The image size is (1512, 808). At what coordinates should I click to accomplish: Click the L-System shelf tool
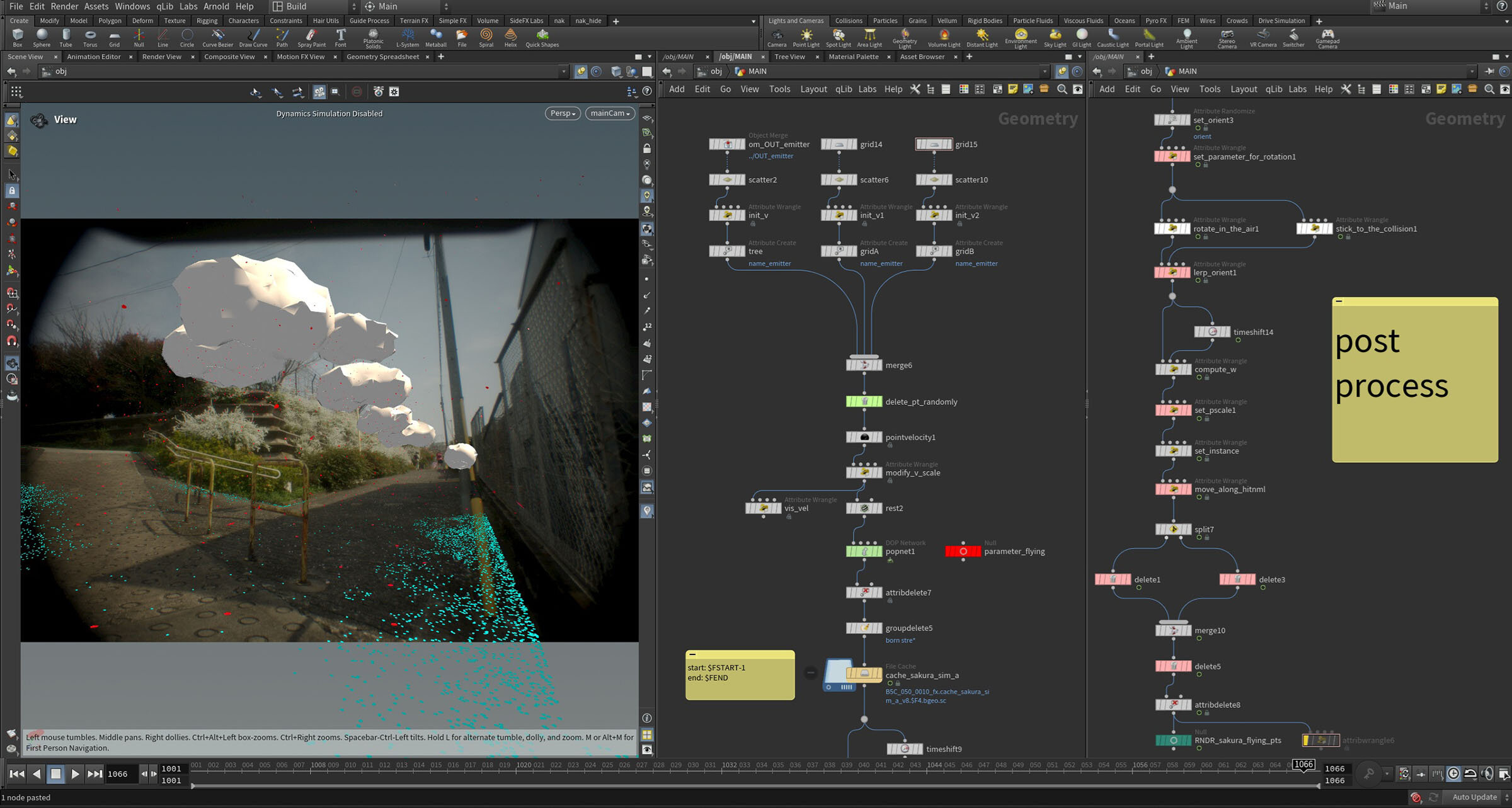[407, 37]
